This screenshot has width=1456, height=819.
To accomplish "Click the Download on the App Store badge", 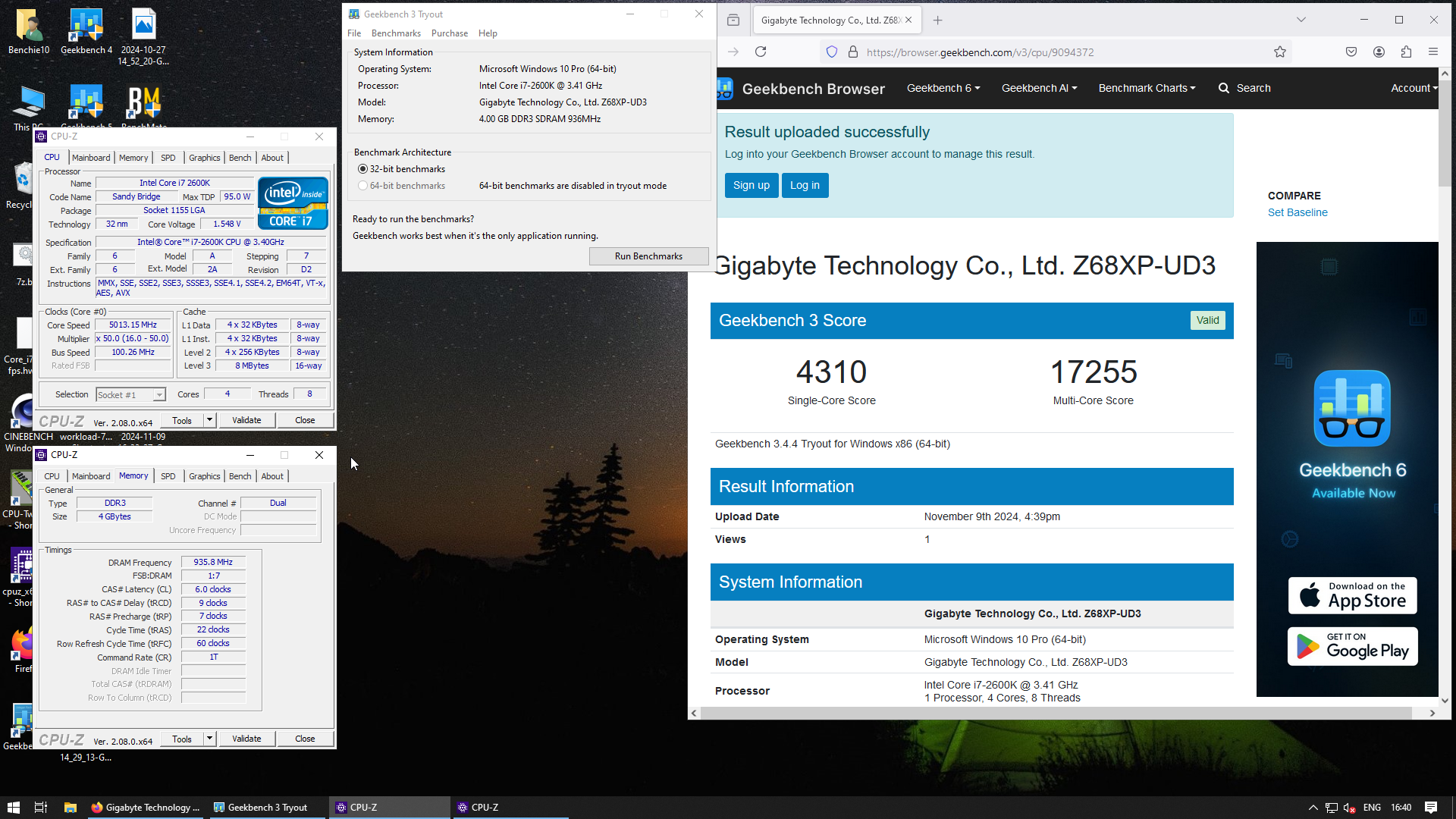I will pos(1352,595).
